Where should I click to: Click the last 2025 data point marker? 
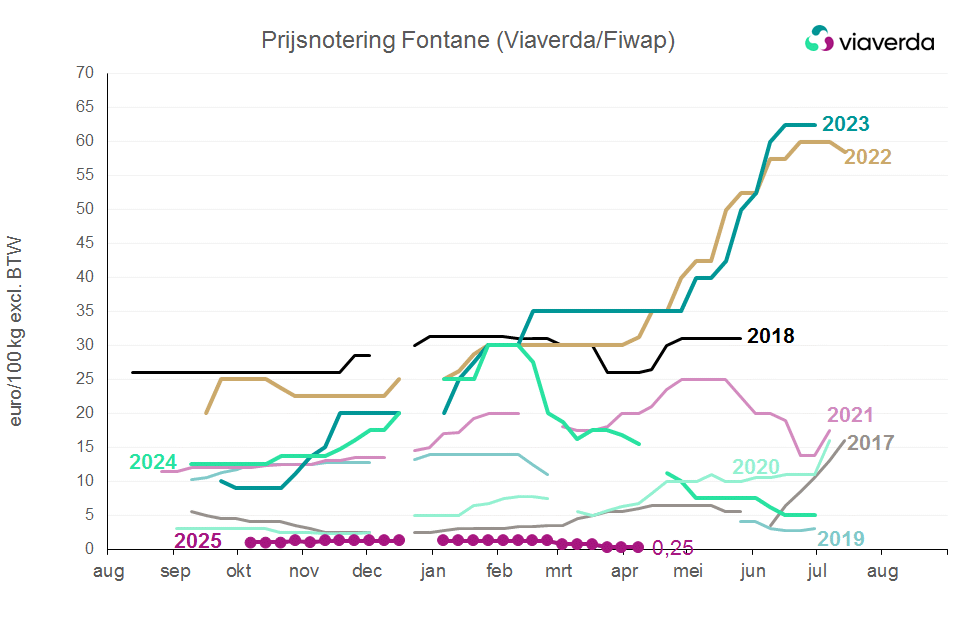tap(637, 547)
